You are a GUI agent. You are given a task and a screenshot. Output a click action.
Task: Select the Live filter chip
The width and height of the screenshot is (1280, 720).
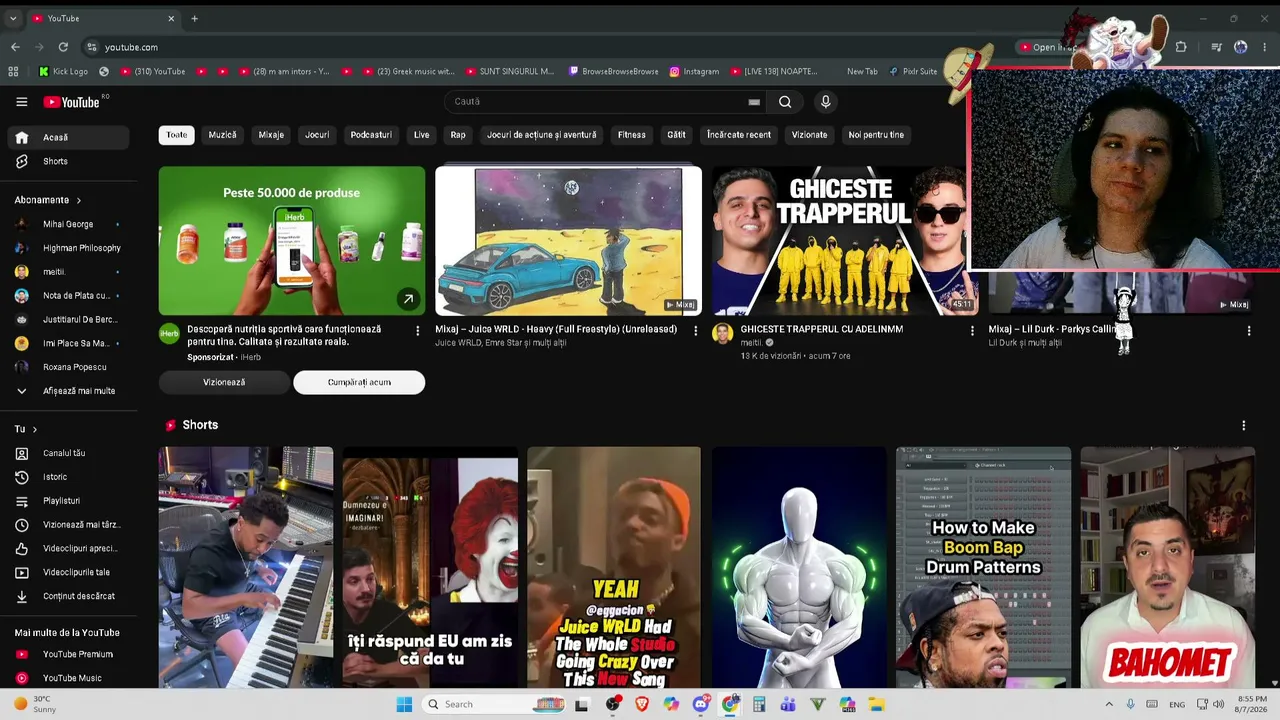[x=421, y=135]
